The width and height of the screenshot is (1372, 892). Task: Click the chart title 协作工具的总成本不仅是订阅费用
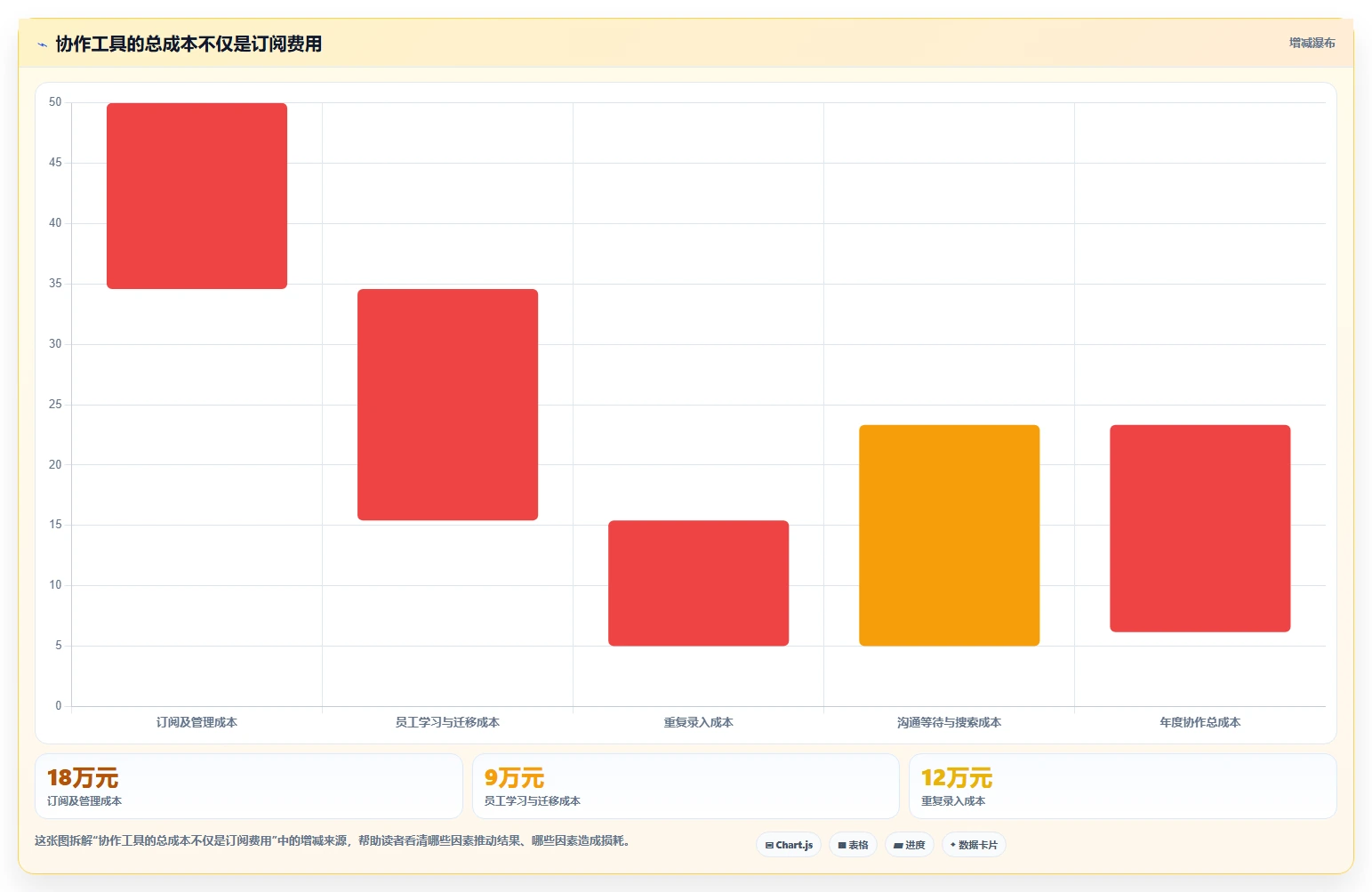(189, 44)
